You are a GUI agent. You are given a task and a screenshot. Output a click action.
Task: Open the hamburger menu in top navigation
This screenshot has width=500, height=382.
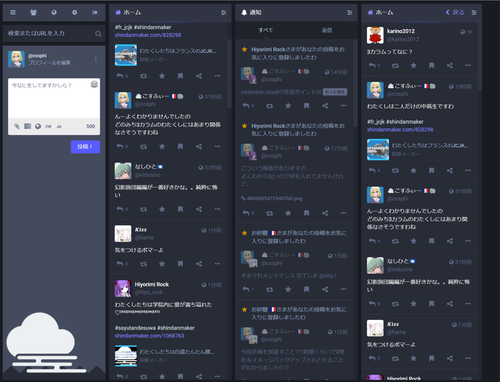click(13, 13)
